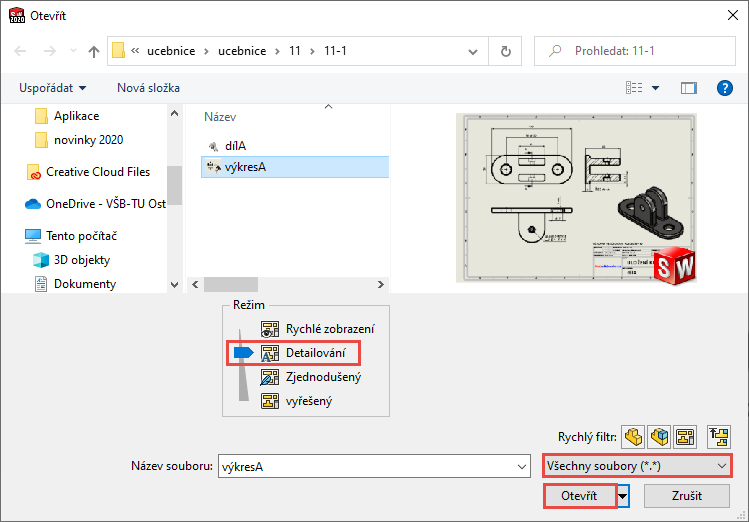
Task: Select the dílA file in list
Action: tap(234, 144)
